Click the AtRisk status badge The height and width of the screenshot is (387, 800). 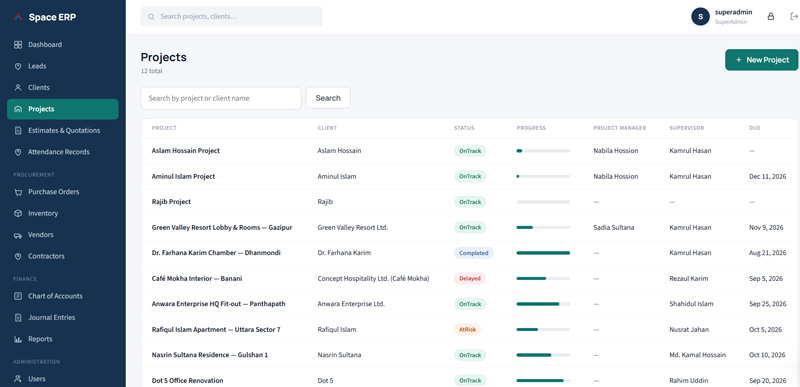click(467, 329)
